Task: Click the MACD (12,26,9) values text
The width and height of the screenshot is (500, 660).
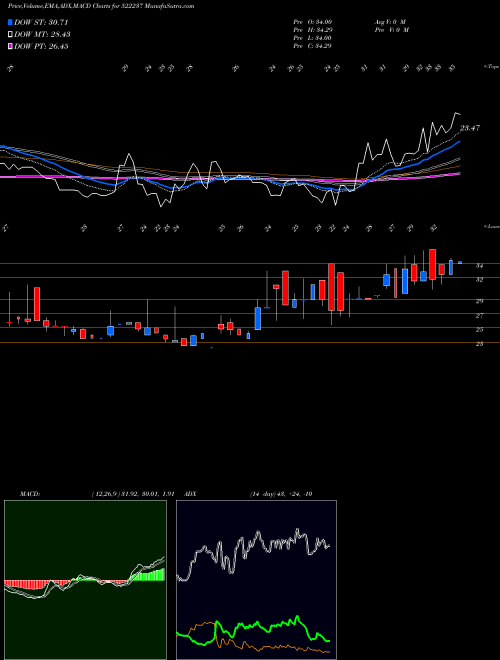Action: pyautogui.click(x=132, y=494)
